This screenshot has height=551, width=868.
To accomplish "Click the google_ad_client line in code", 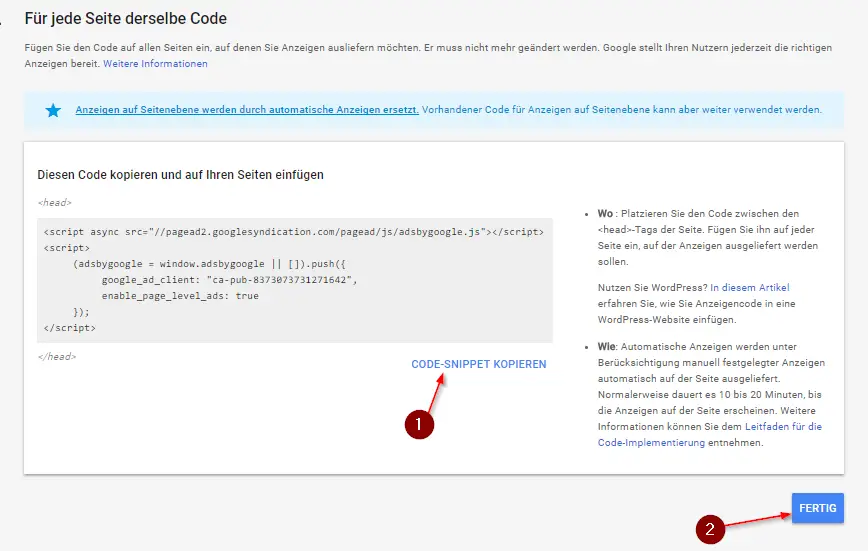I will pos(229,280).
